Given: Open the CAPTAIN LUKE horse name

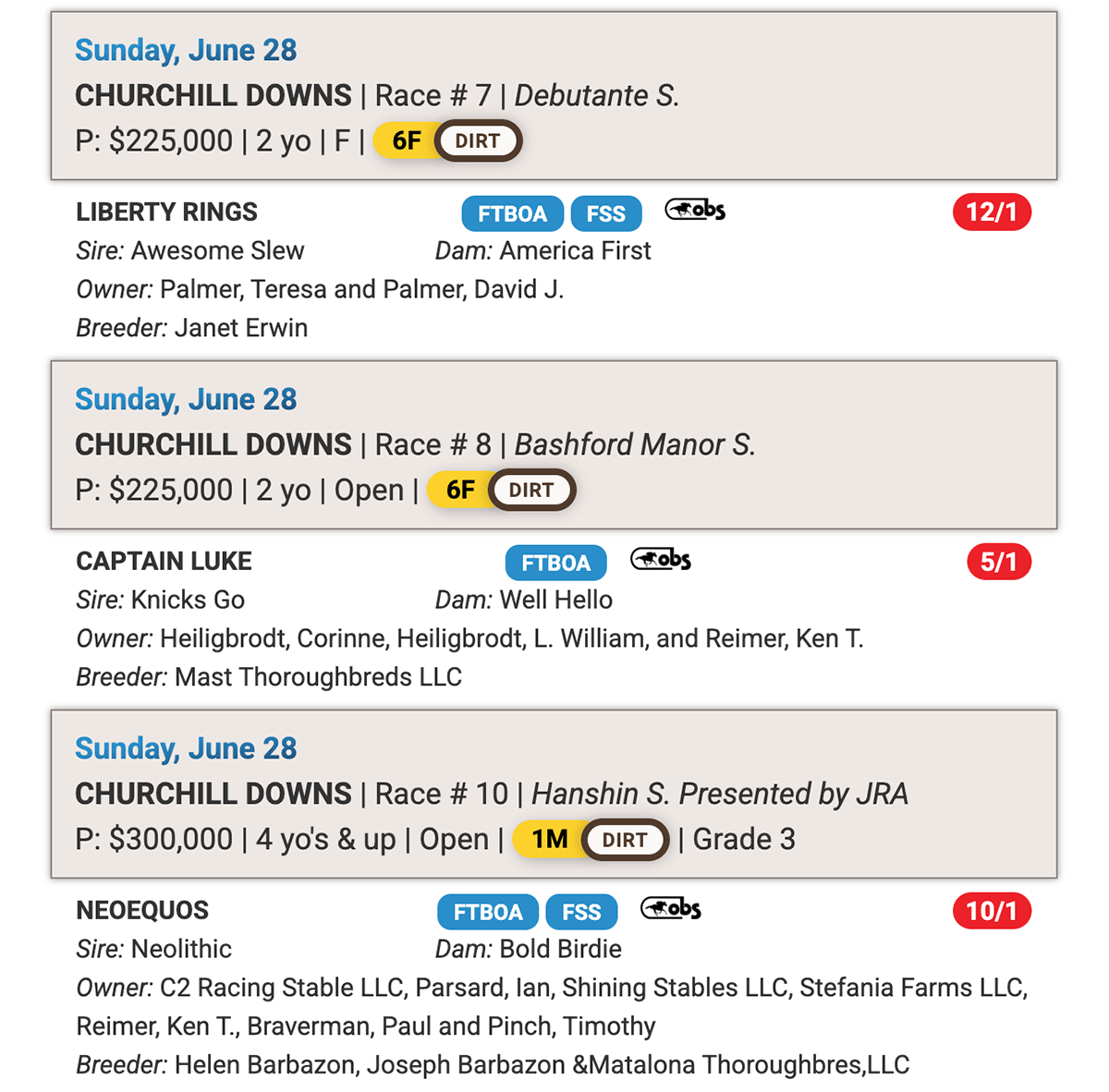Looking at the screenshot, I should [x=165, y=561].
